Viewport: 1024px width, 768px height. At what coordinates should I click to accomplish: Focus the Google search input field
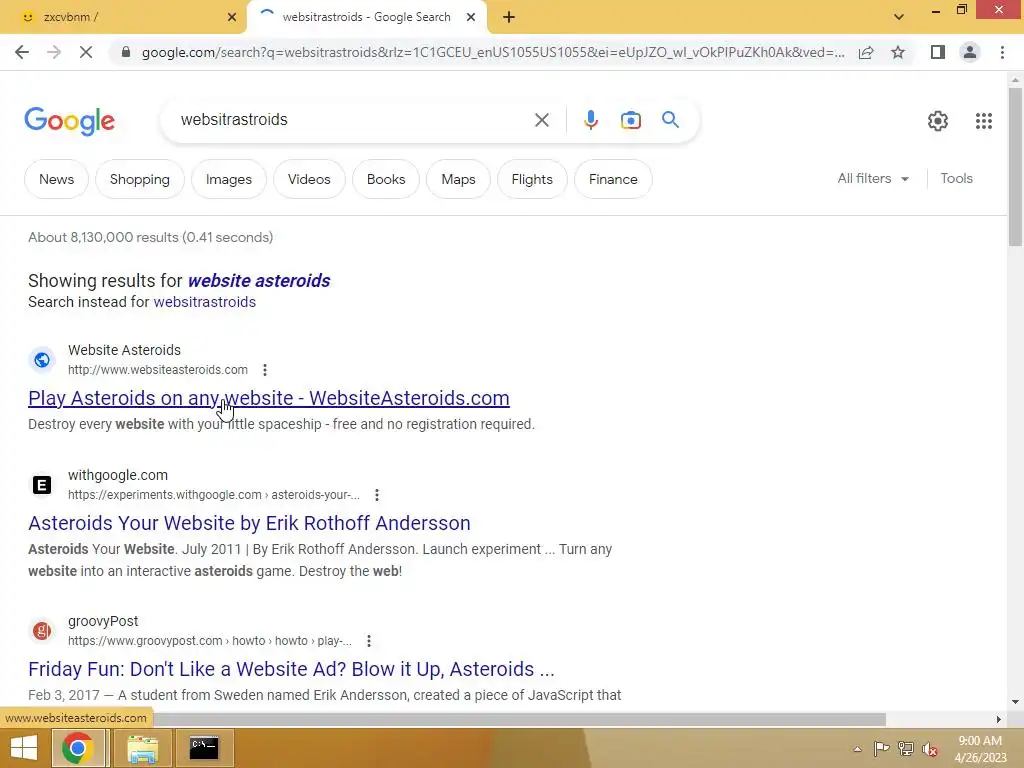[x=353, y=120]
